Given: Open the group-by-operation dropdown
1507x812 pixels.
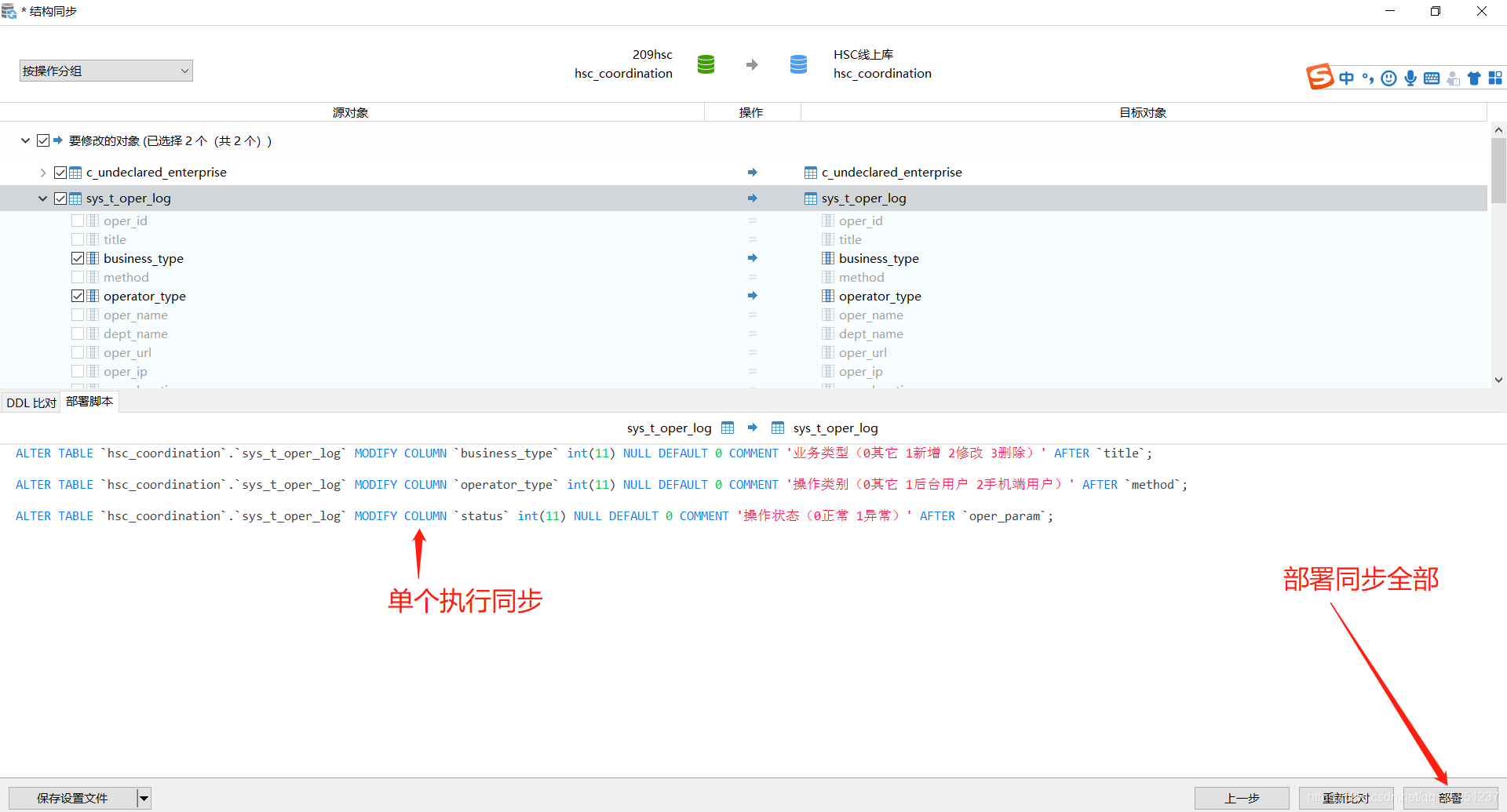Looking at the screenshot, I should 106,71.
